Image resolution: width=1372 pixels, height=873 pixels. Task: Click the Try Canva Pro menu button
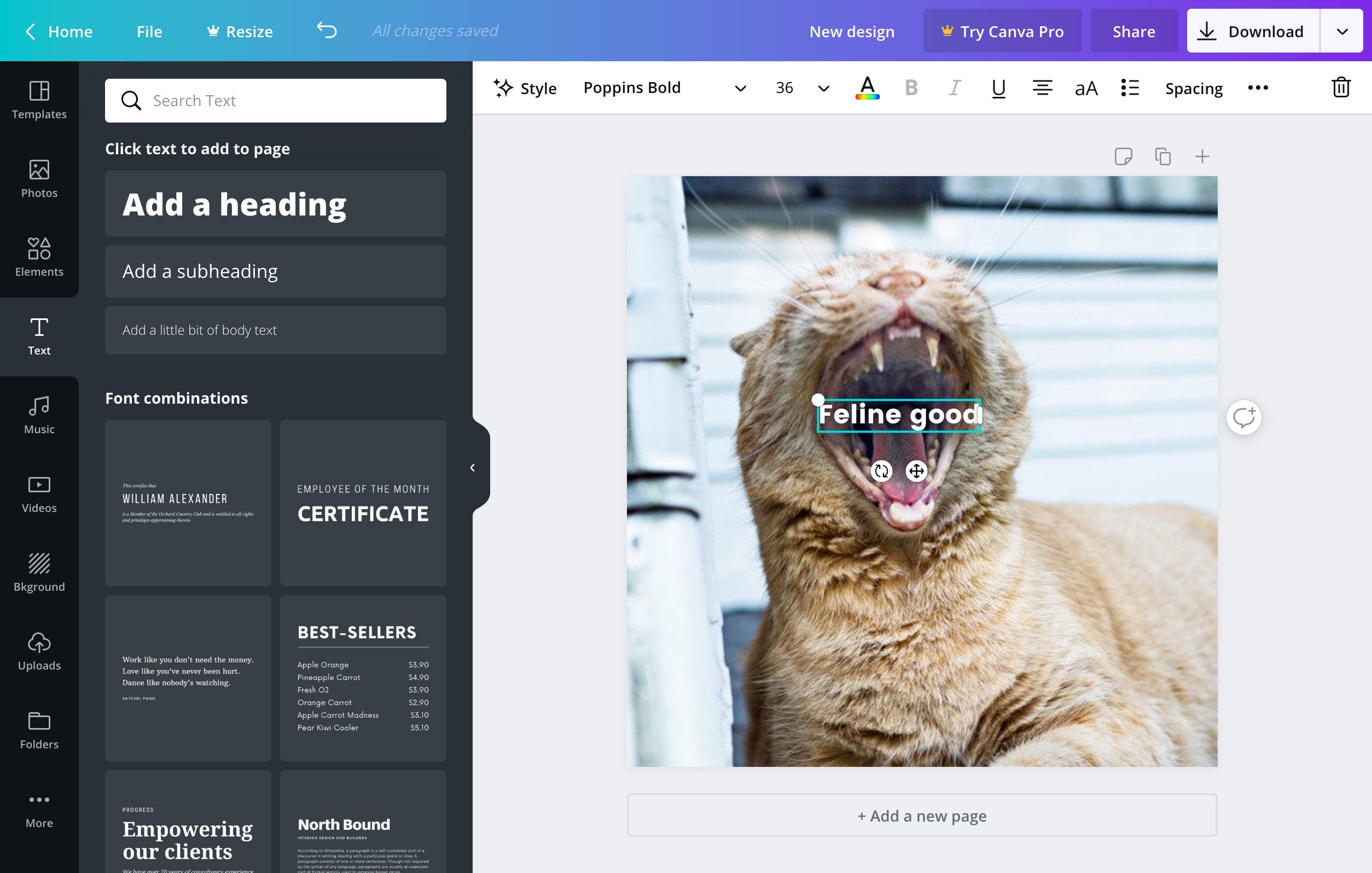[x=1002, y=30]
